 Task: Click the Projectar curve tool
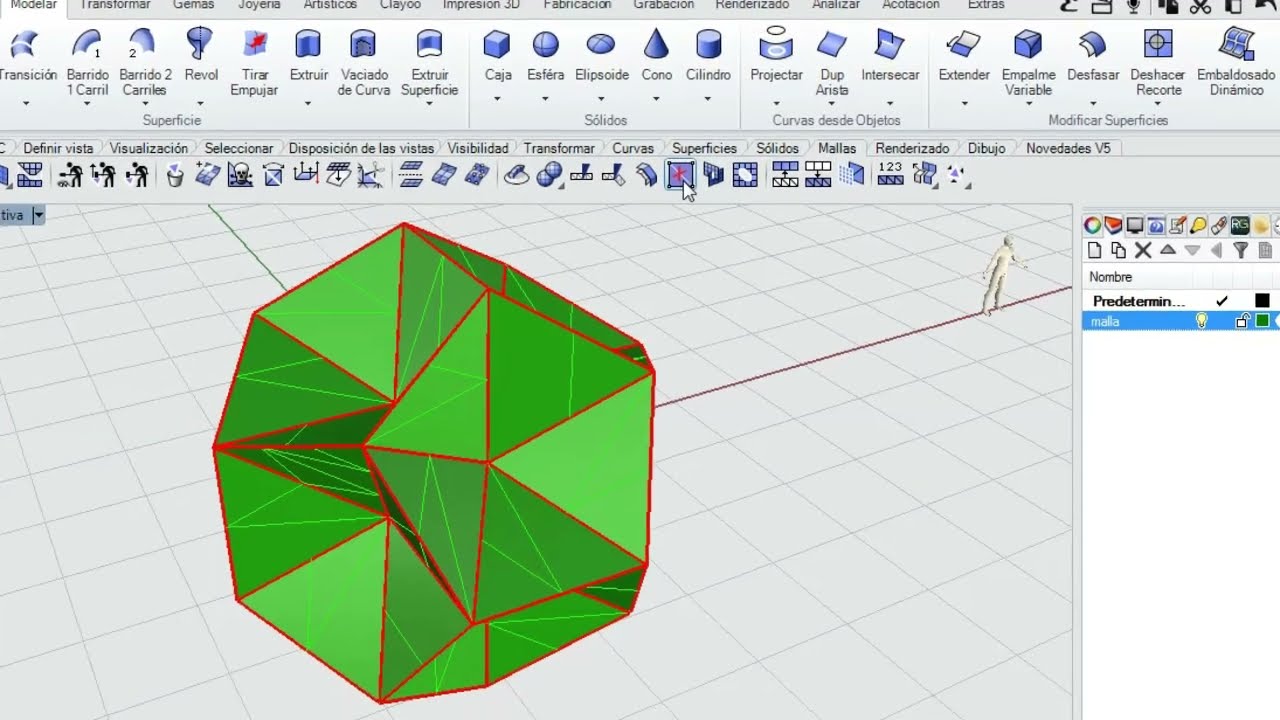pyautogui.click(x=776, y=55)
